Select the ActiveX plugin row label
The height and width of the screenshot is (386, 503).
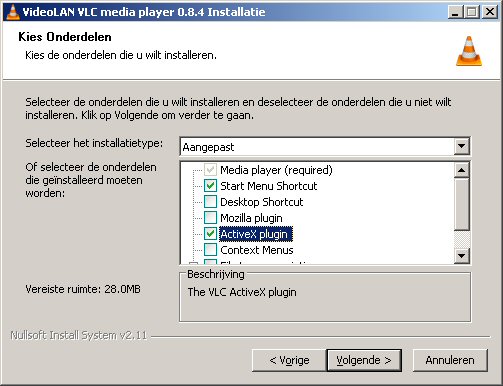point(256,234)
